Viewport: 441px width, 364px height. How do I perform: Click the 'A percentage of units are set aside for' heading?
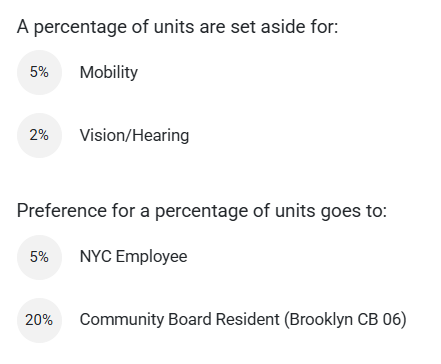(177, 27)
